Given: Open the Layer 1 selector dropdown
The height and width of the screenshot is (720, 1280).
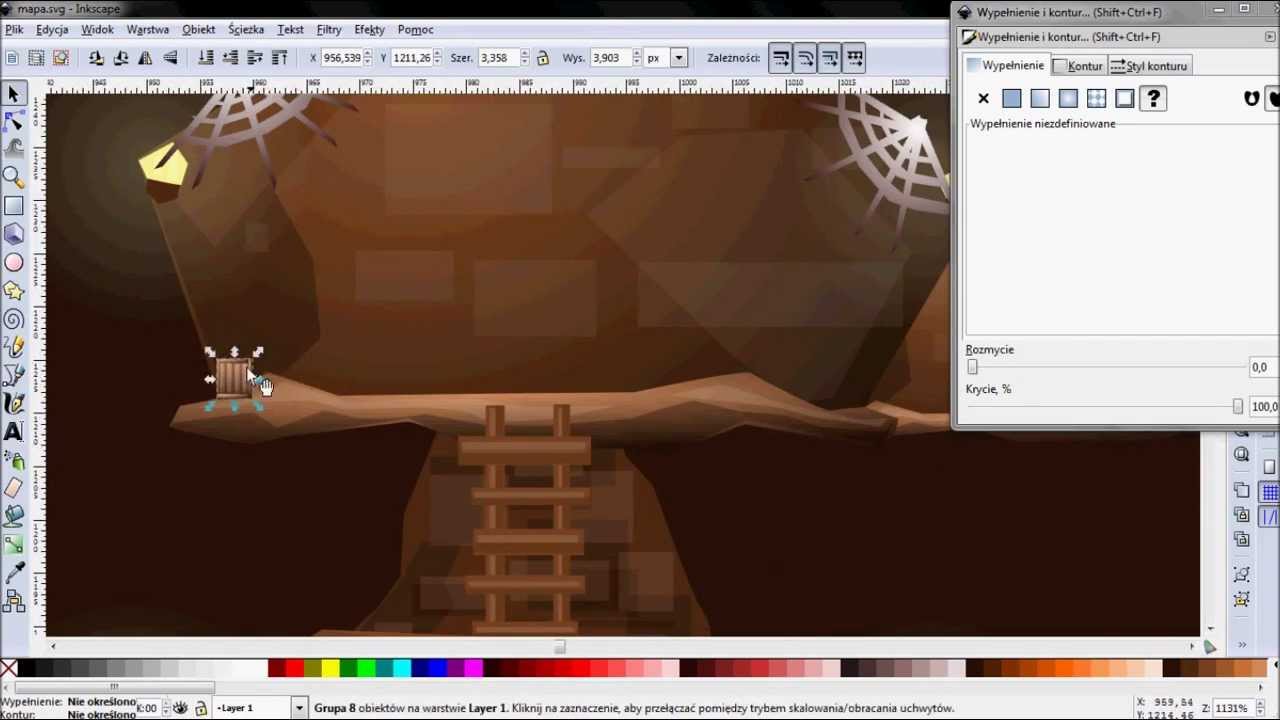Looking at the screenshot, I should (297, 708).
